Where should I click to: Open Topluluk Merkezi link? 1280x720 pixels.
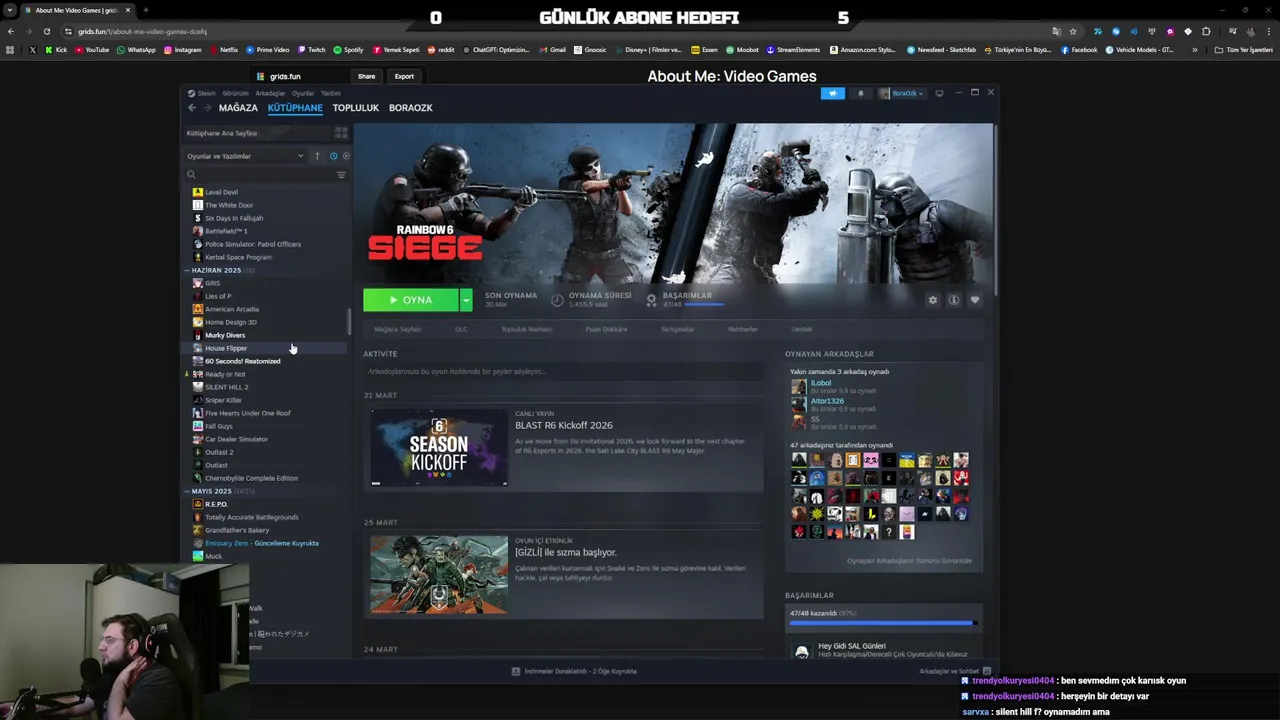tap(527, 329)
